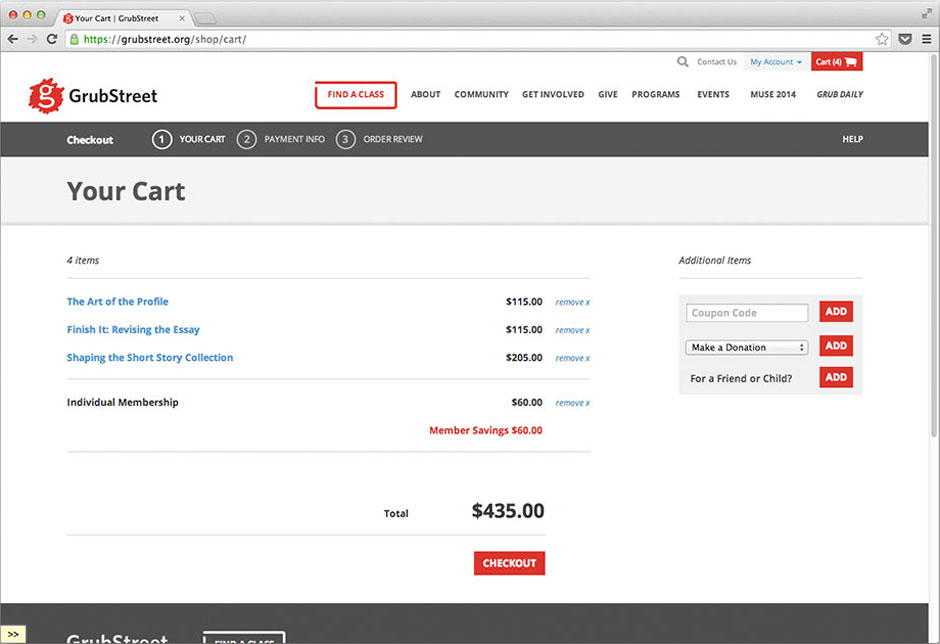Click the browser back arrow

tap(13, 39)
